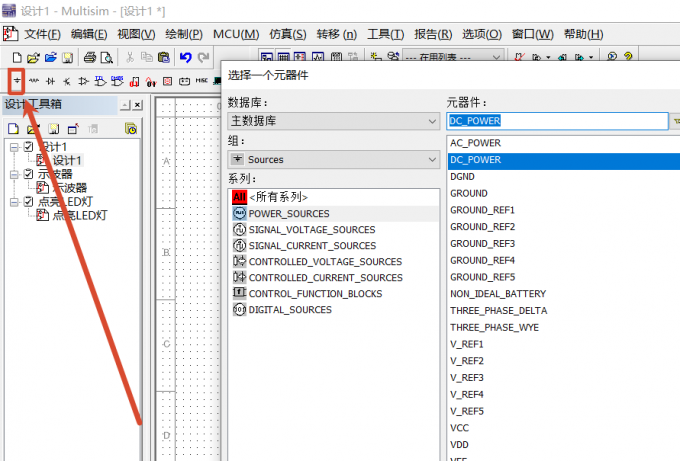The image size is (680, 461).
Task: Collapse the 点亮LED灯 tree node
Action: (x=14, y=202)
